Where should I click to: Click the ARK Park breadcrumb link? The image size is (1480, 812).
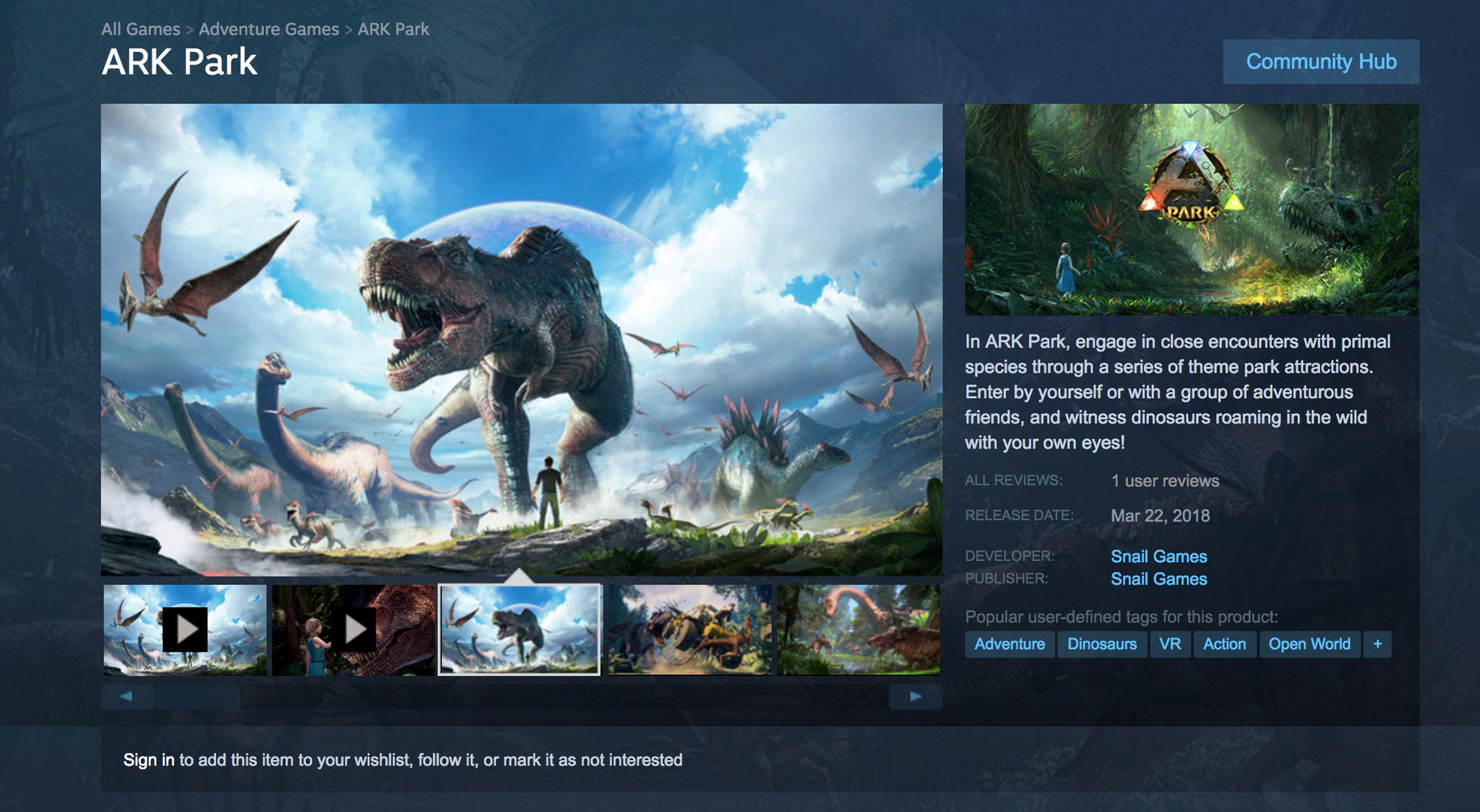(x=393, y=29)
